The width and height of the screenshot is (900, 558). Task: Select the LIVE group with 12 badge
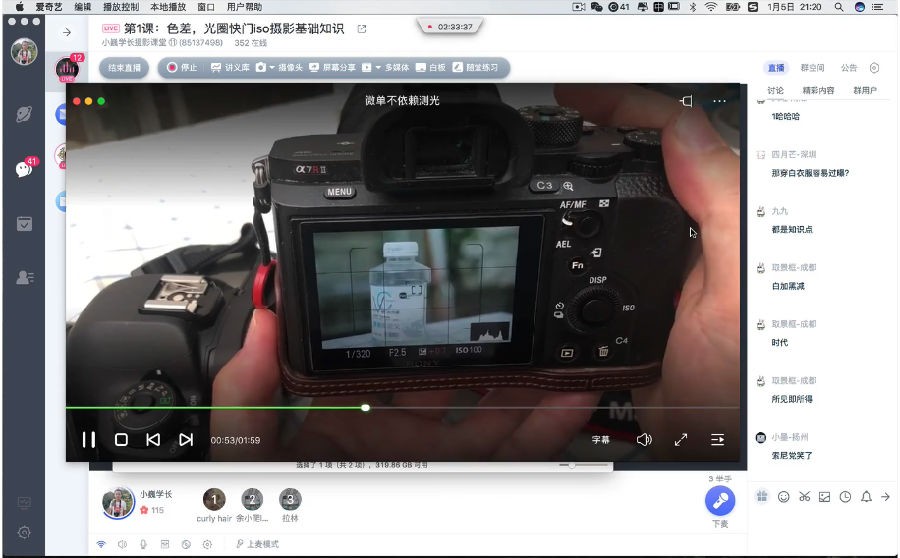pos(67,69)
